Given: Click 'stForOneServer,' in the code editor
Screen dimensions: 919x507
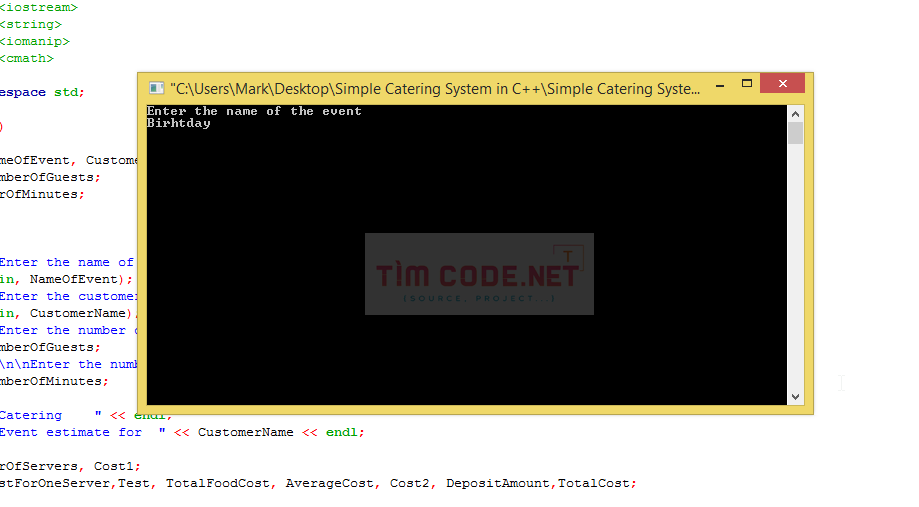Looking at the screenshot, I should tap(57, 484).
